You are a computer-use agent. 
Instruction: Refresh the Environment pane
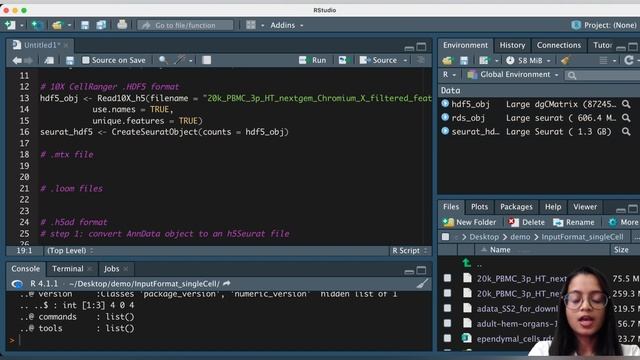pos(629,60)
